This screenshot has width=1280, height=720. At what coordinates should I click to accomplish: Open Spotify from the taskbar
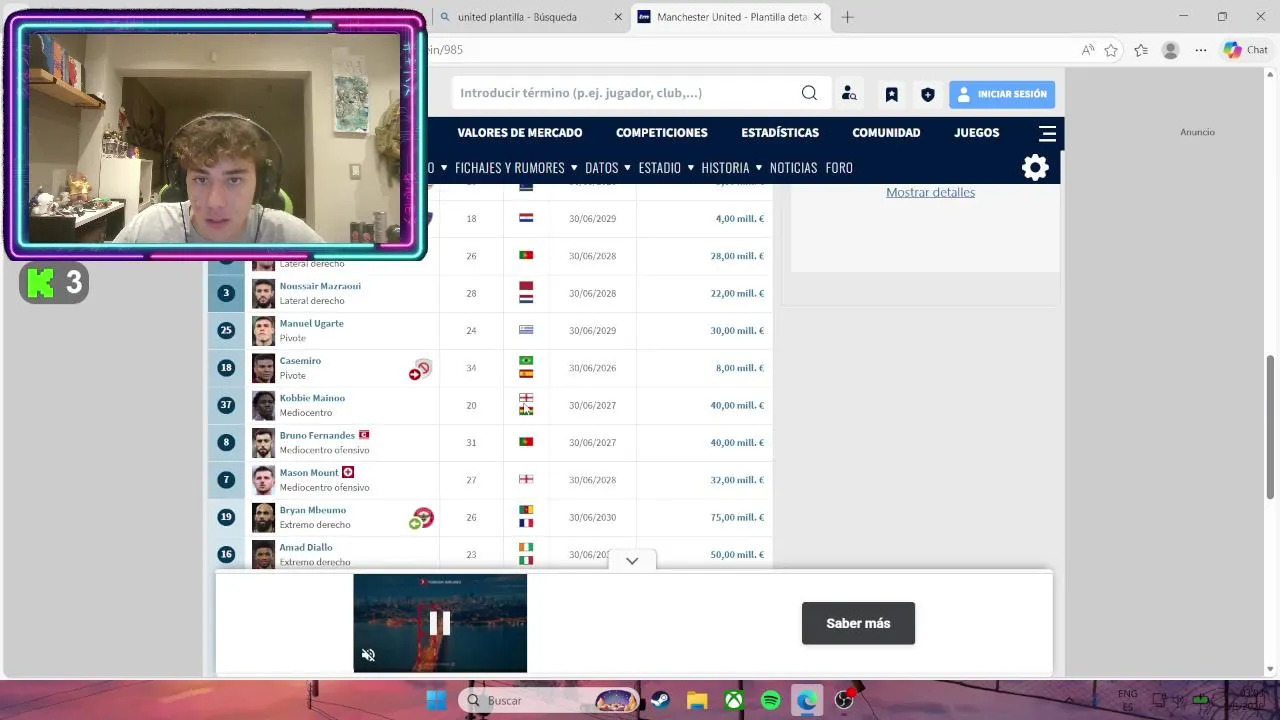770,701
